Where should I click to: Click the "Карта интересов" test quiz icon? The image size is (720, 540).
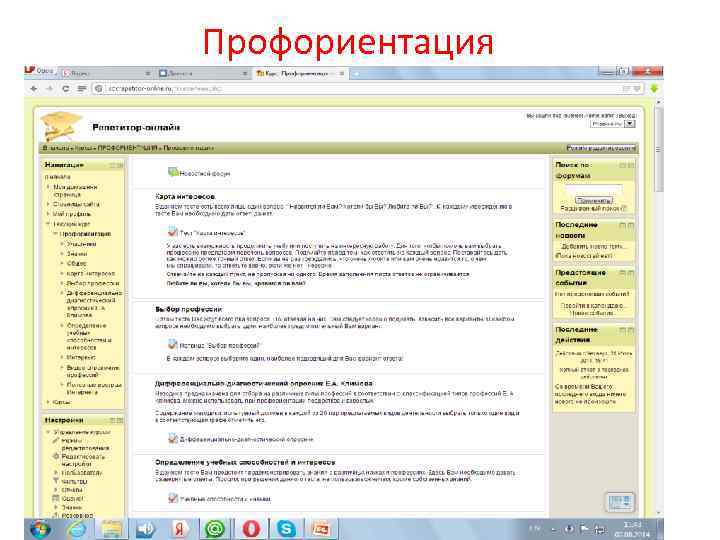[x=173, y=231]
